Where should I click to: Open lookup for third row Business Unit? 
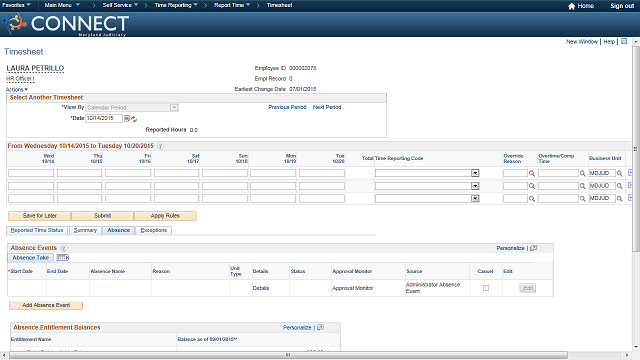pyautogui.click(x=619, y=199)
